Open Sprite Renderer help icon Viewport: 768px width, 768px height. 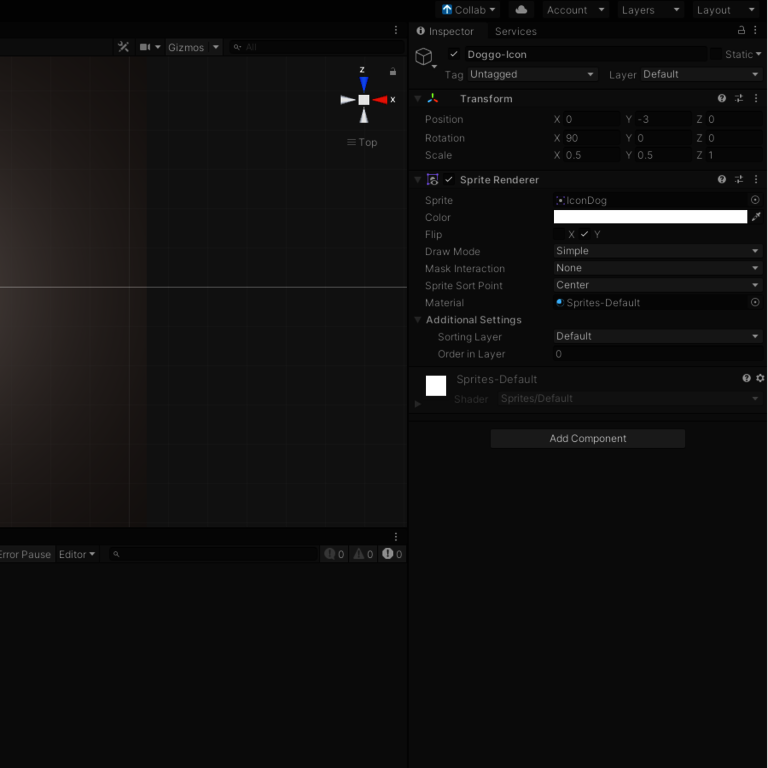(721, 179)
